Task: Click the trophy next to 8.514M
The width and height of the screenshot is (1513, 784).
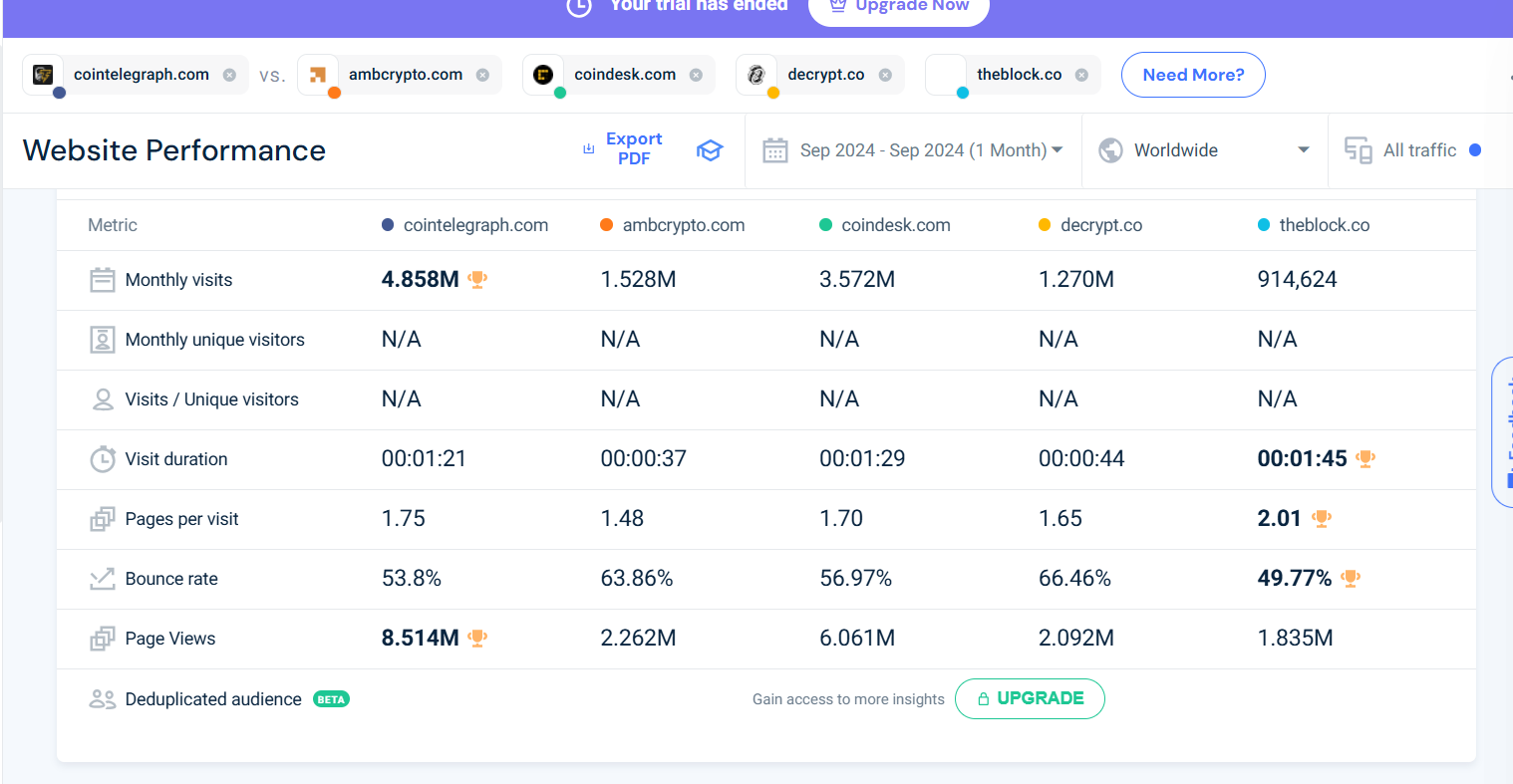Action: 477,639
